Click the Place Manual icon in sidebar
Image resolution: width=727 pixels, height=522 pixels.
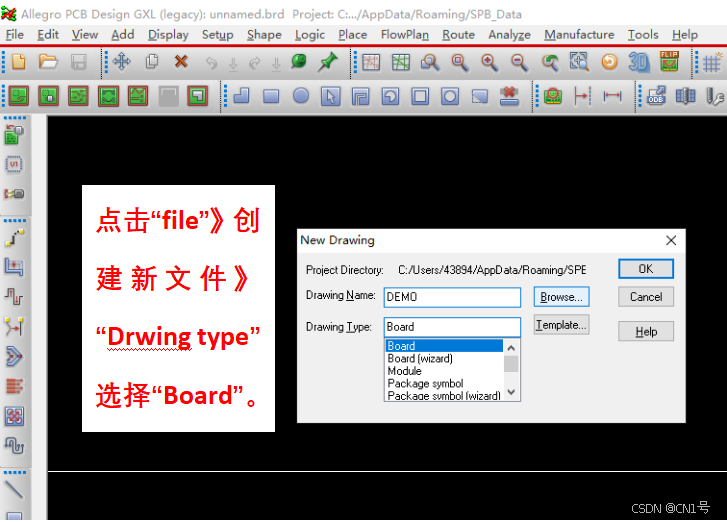14,134
